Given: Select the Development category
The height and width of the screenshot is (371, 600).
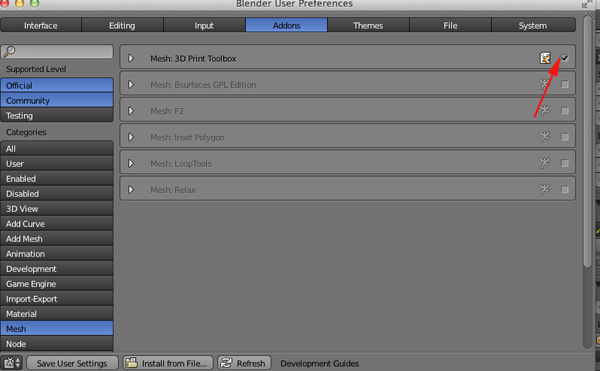Looking at the screenshot, I should 57,268.
